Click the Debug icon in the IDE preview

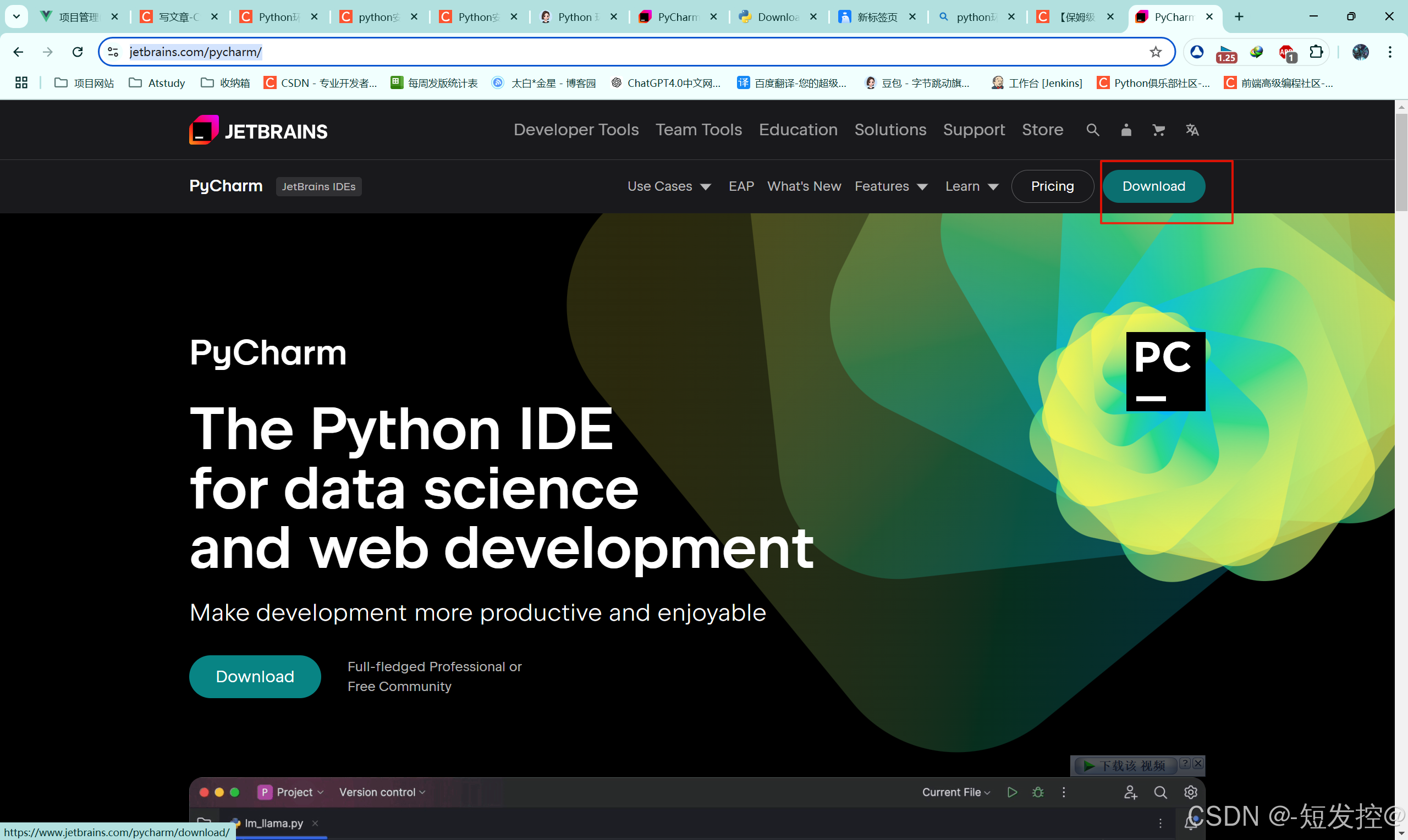click(1038, 792)
